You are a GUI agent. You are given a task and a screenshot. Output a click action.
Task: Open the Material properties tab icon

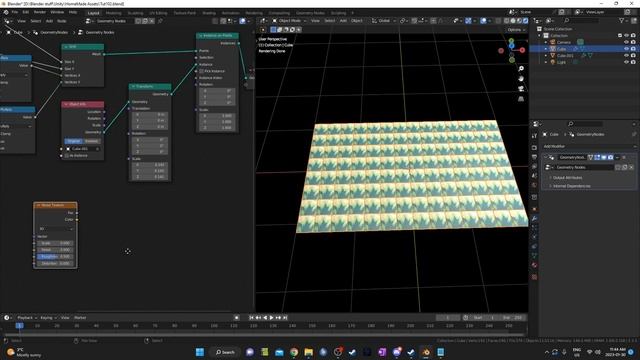click(x=534, y=265)
